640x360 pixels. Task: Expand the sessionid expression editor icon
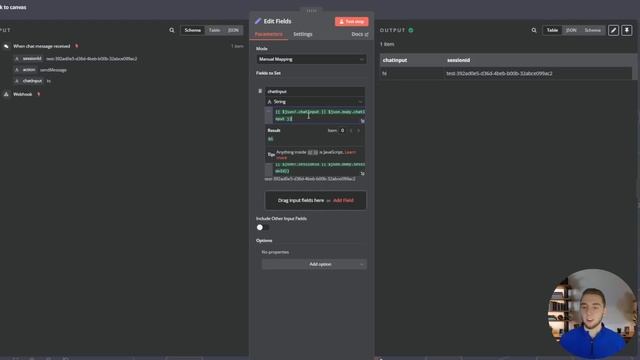[x=362, y=173]
